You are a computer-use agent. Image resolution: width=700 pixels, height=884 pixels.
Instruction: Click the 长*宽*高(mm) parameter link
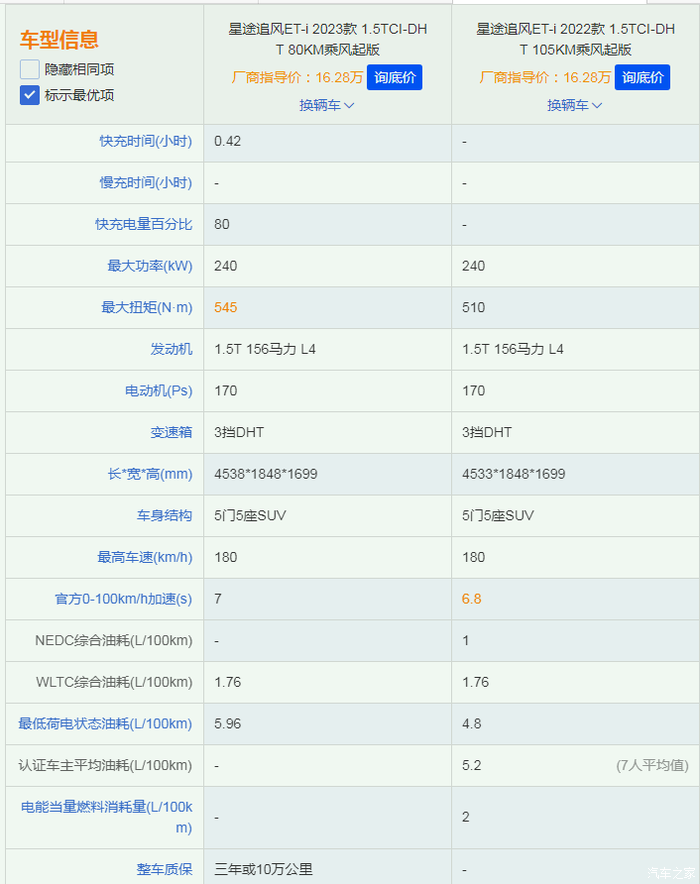(150, 474)
